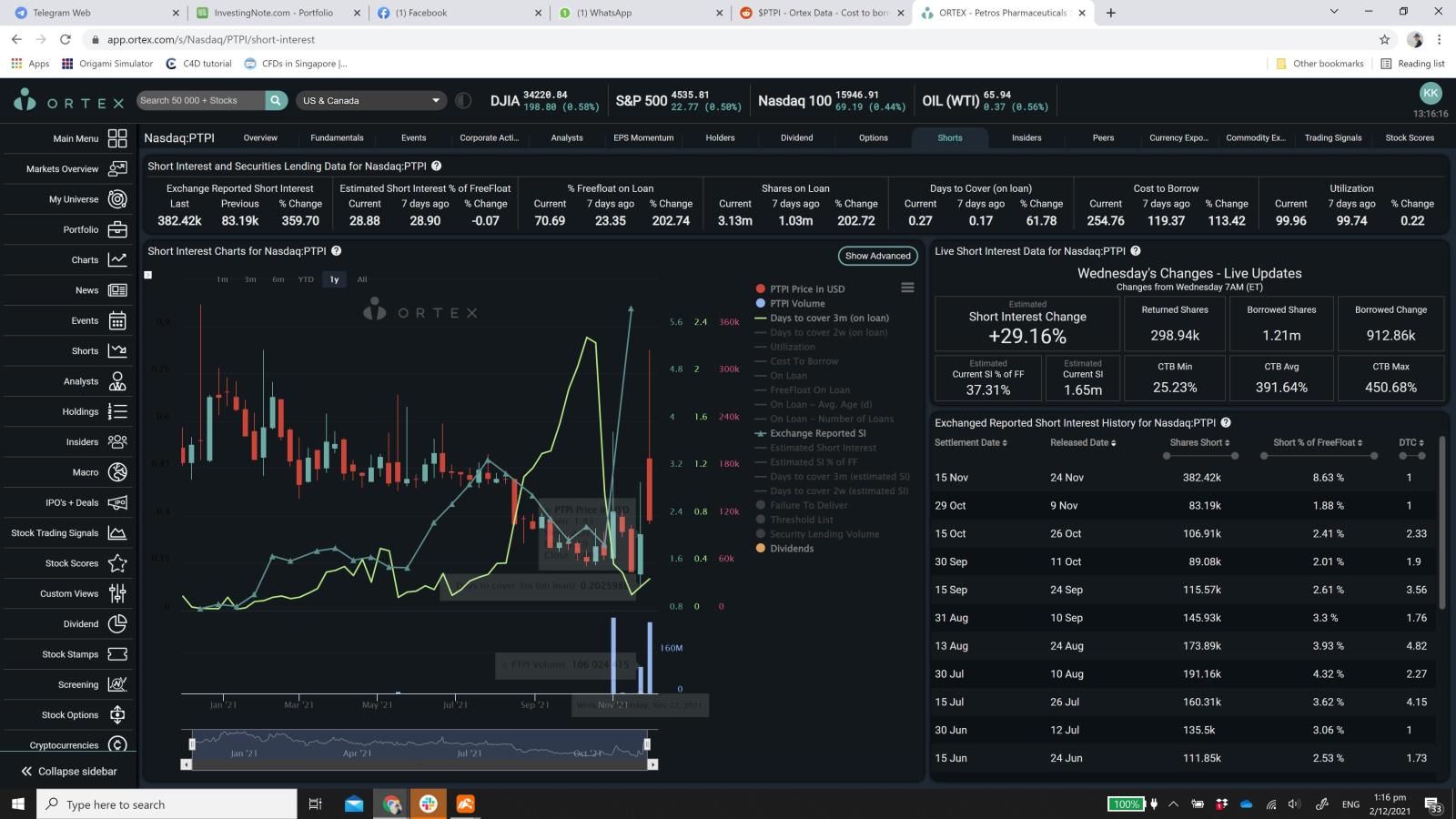Open Insiders people icon in sidebar
1456x819 pixels.
[117, 441]
